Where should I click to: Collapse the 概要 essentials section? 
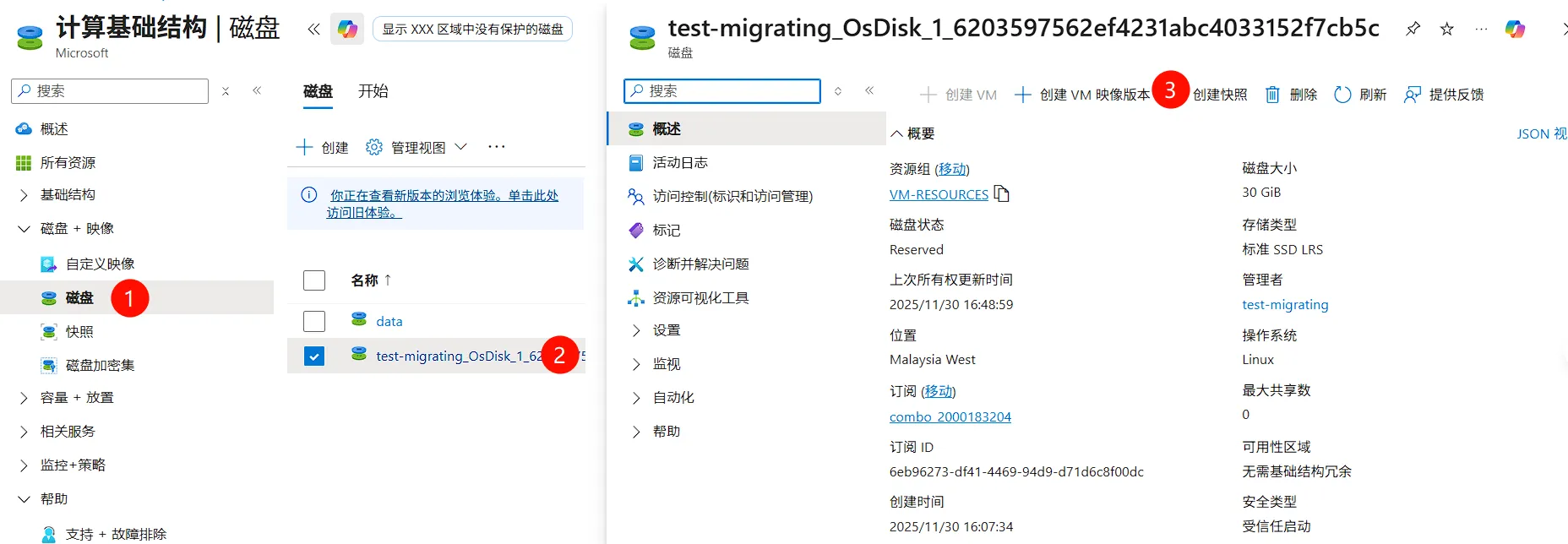coord(897,133)
